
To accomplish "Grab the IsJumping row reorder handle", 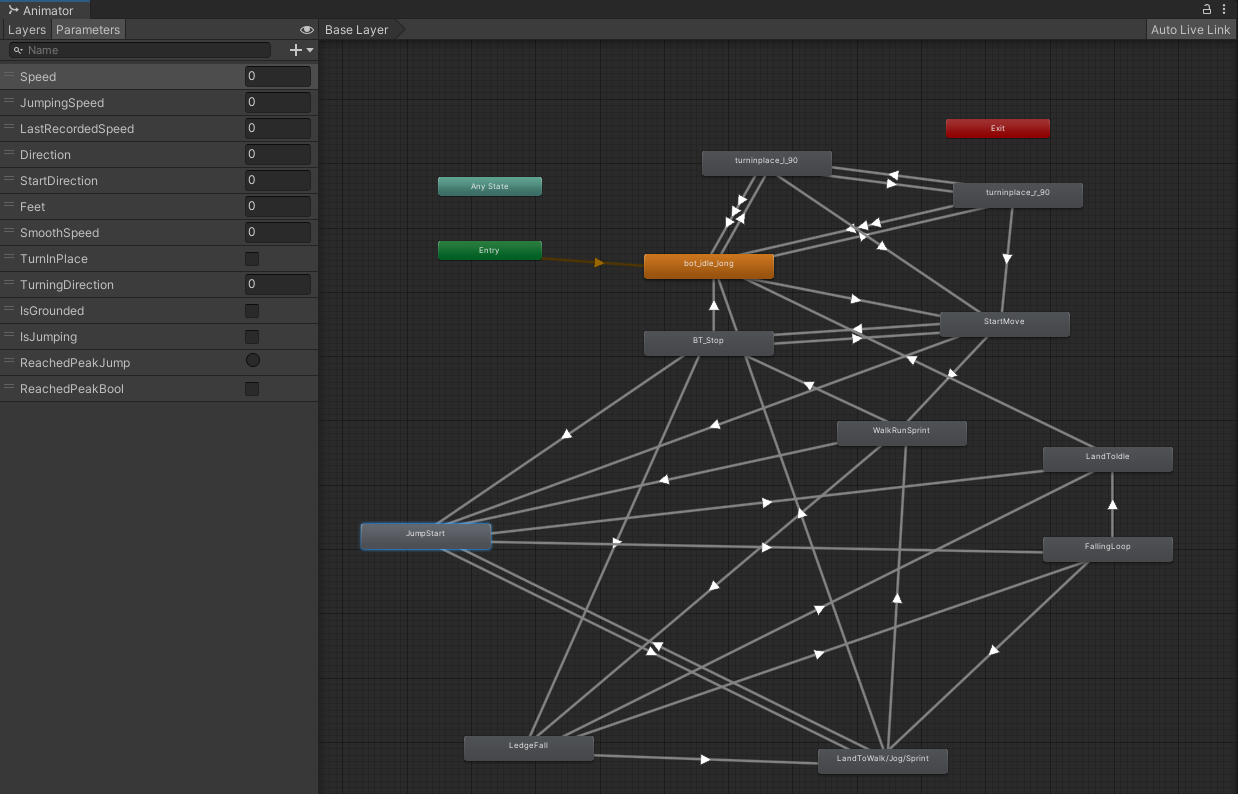I will pyautogui.click(x=9, y=336).
